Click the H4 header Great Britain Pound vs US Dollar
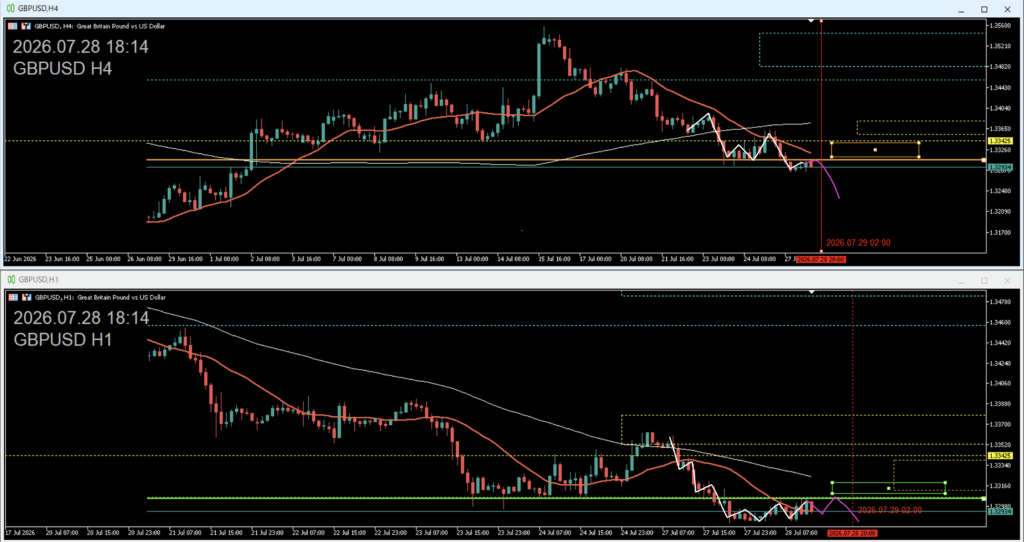Viewport: 1024px width, 542px height. (121, 26)
